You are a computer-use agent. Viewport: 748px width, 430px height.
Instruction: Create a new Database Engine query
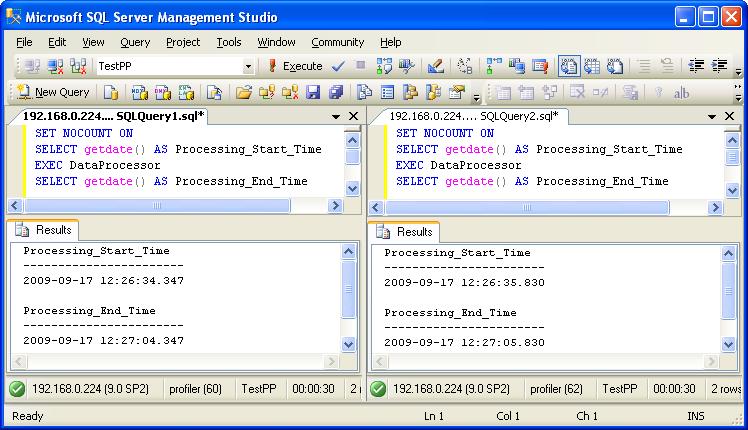(111, 92)
